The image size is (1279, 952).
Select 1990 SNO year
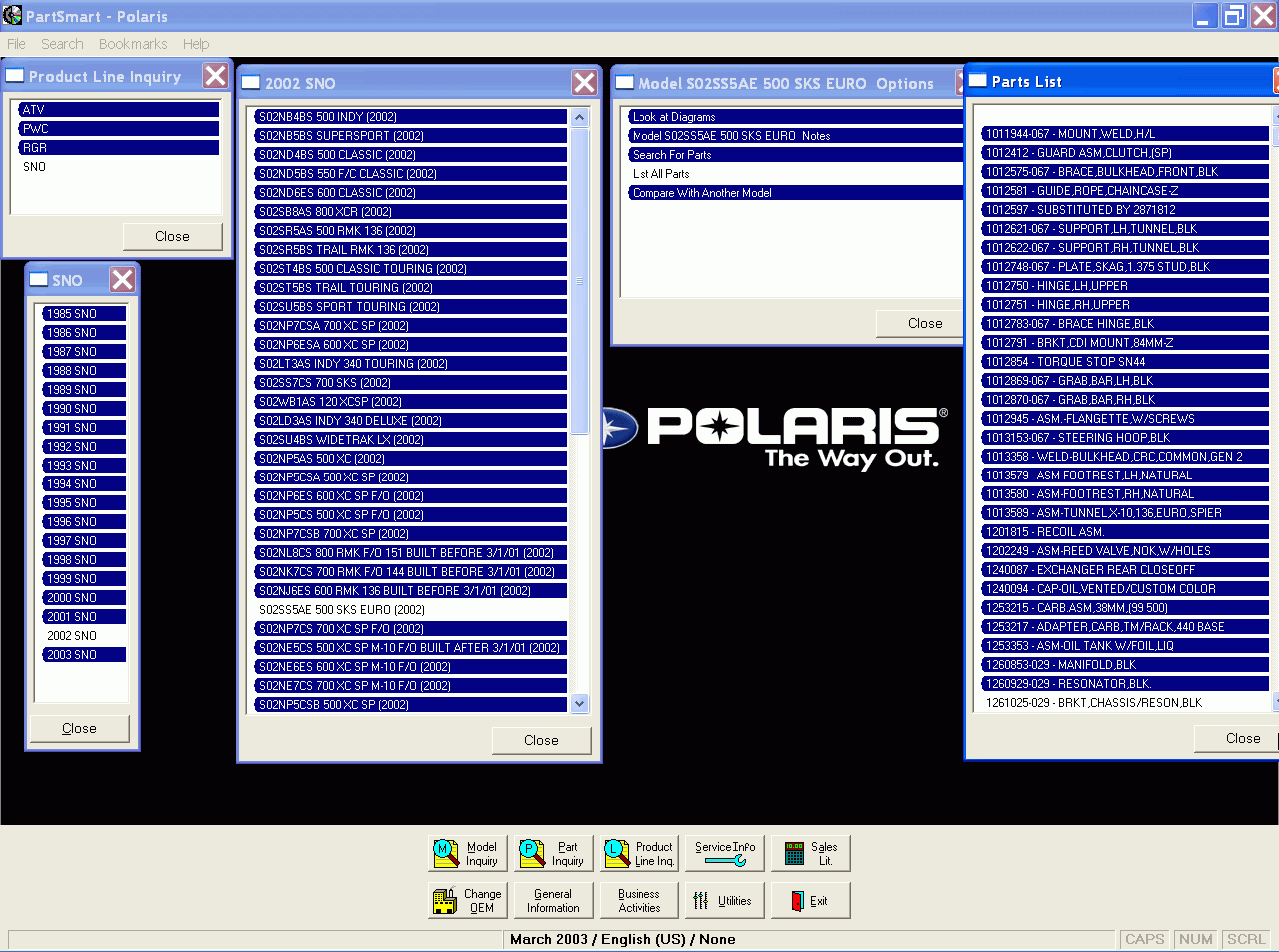84,409
